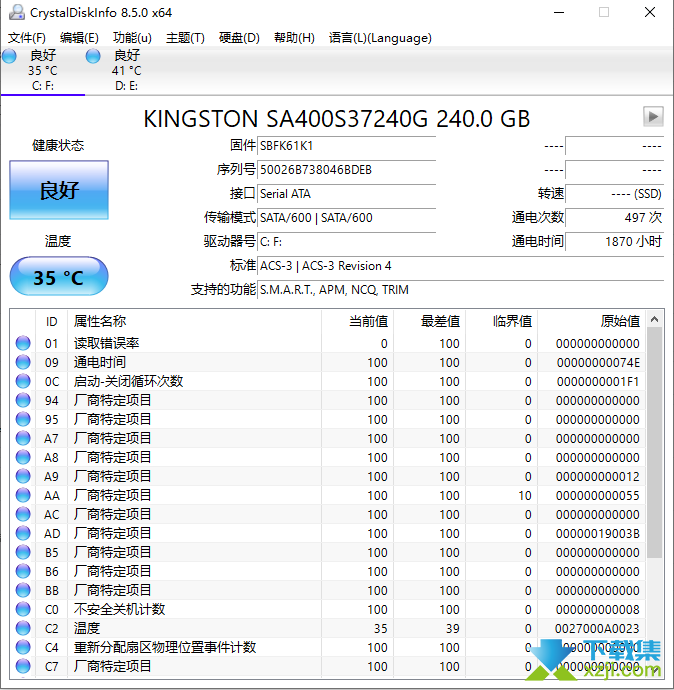This screenshot has height=690, width=674.
Task: Open the 文件(F) menu
Action: coord(27,38)
